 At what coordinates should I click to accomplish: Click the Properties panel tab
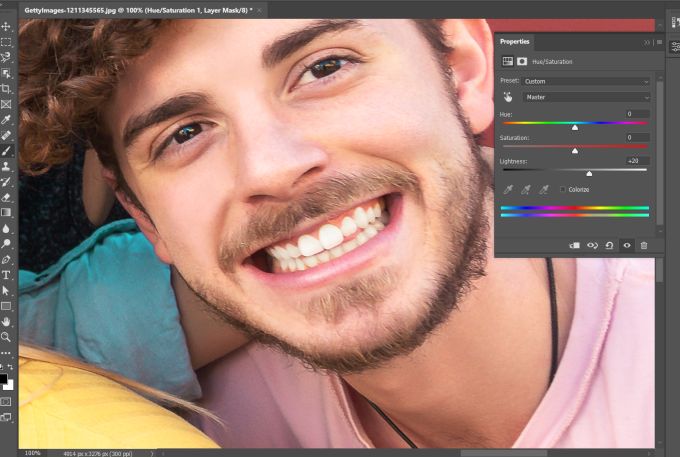pyautogui.click(x=515, y=42)
